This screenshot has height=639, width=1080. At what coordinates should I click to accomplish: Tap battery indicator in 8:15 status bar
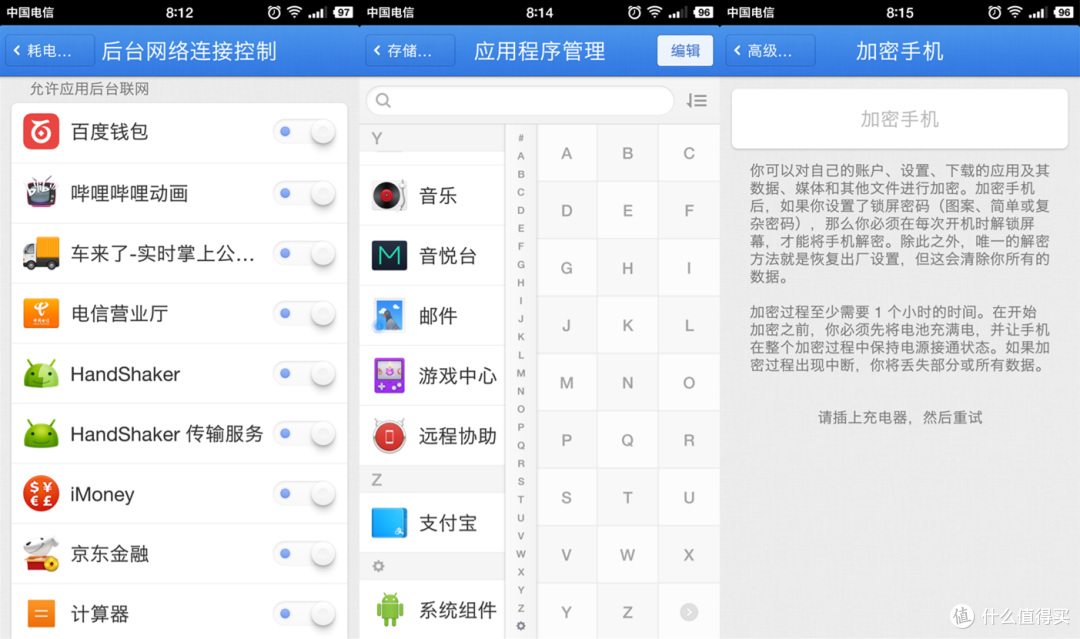[x=1063, y=12]
